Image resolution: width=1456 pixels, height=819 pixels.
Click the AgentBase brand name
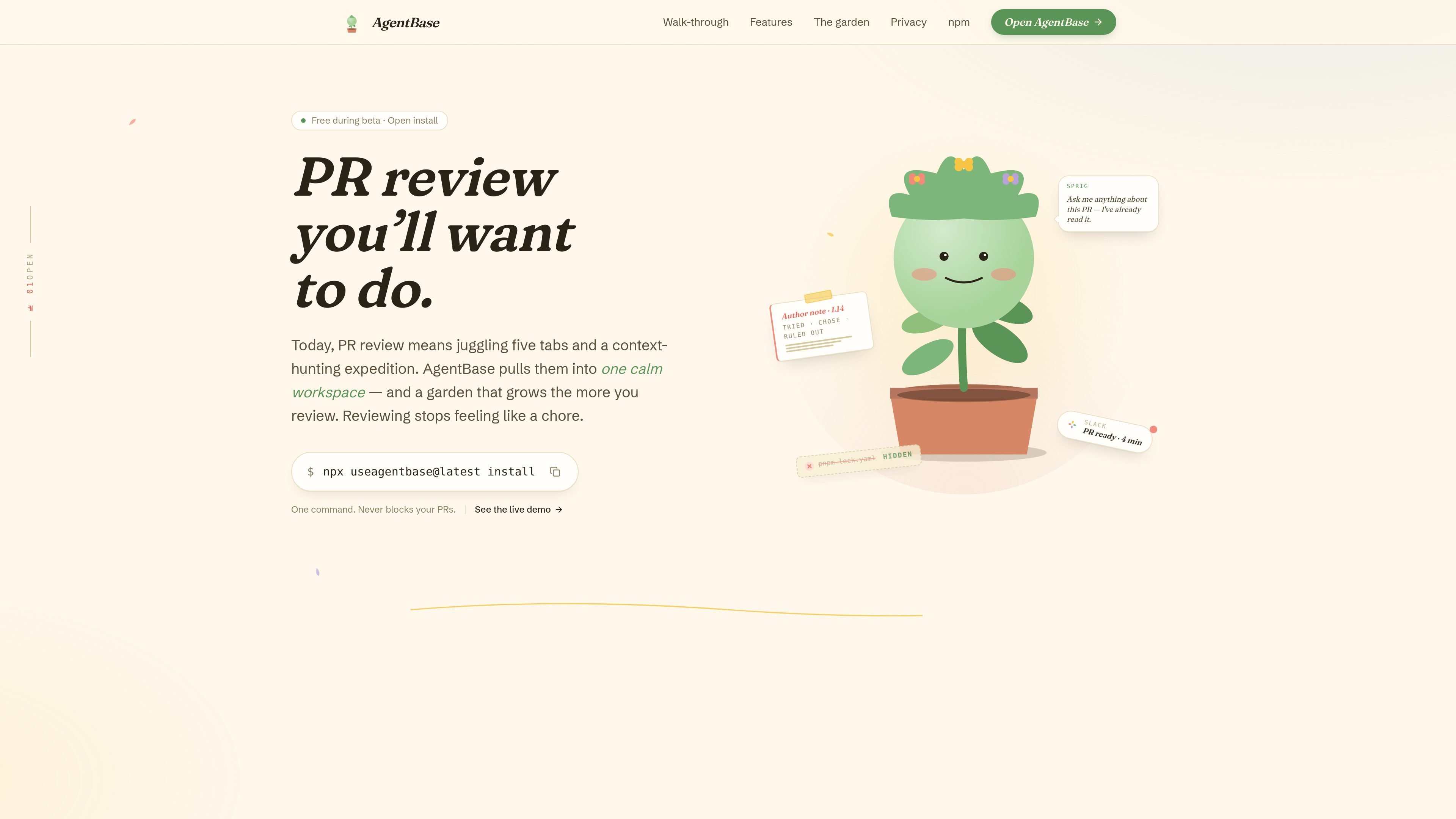(x=406, y=23)
